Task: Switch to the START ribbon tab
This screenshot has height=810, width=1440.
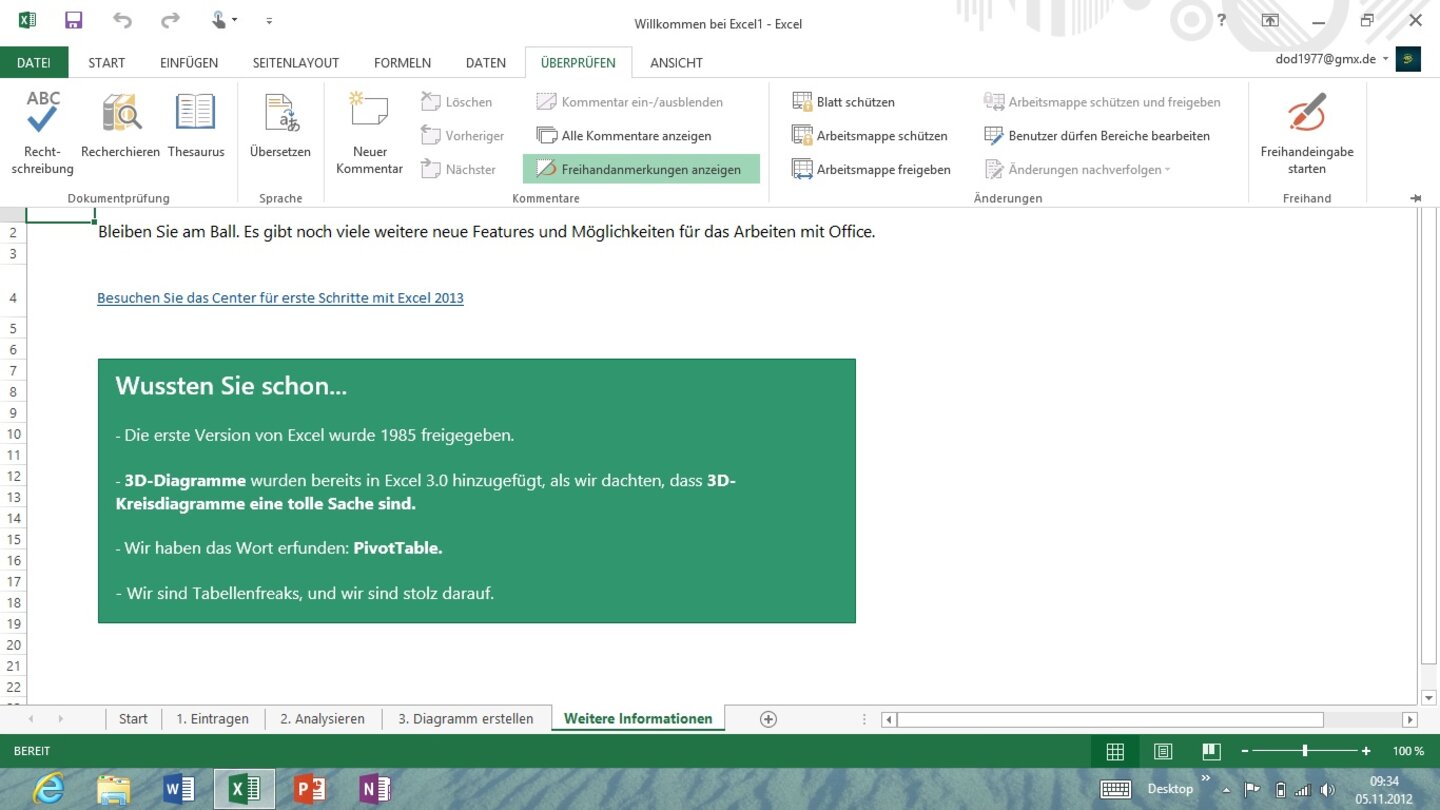Action: click(x=107, y=62)
